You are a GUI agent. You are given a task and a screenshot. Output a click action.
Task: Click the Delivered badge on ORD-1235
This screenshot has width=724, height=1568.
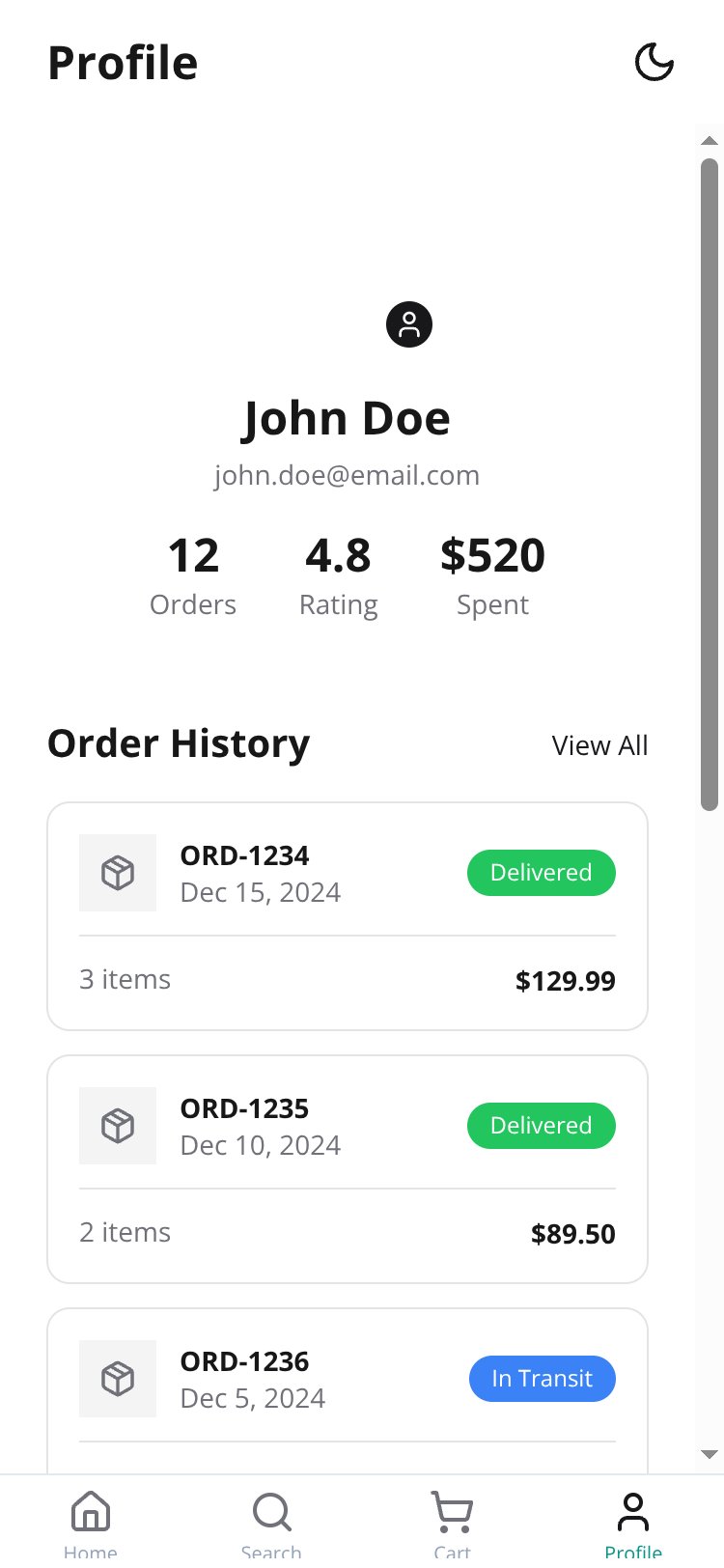(x=542, y=1126)
